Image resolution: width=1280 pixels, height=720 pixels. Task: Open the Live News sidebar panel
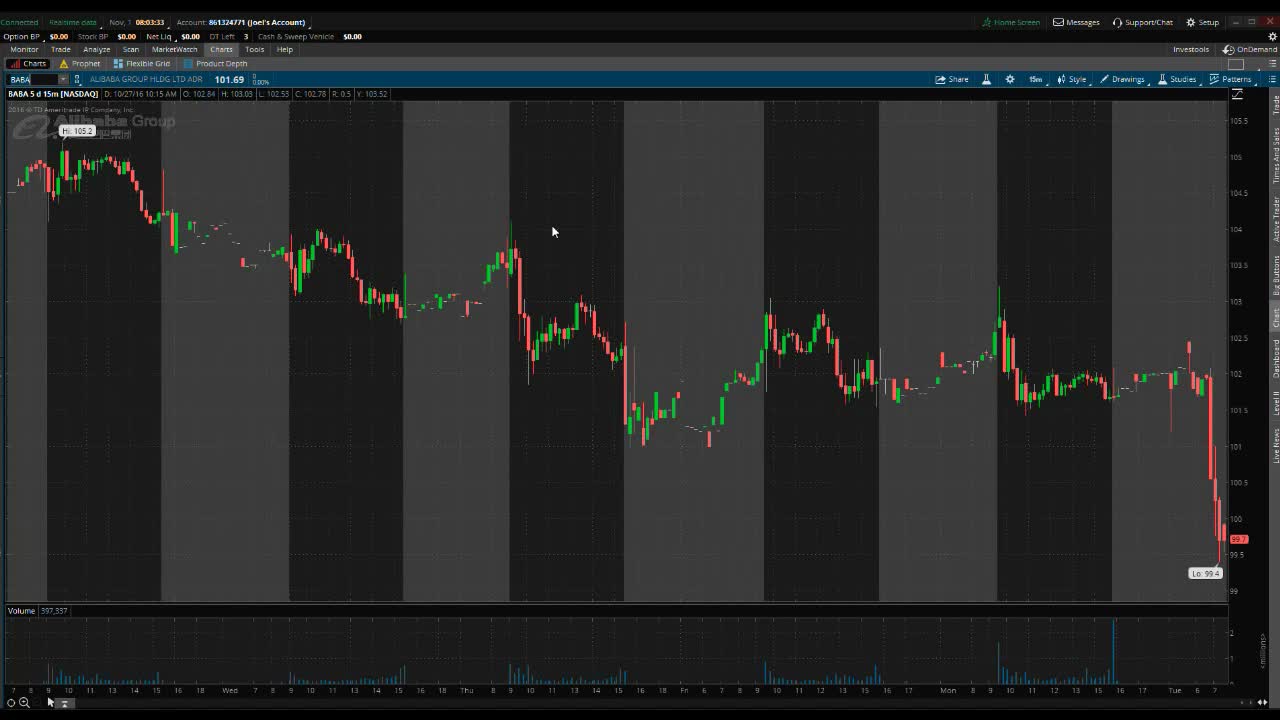pyautogui.click(x=1275, y=445)
